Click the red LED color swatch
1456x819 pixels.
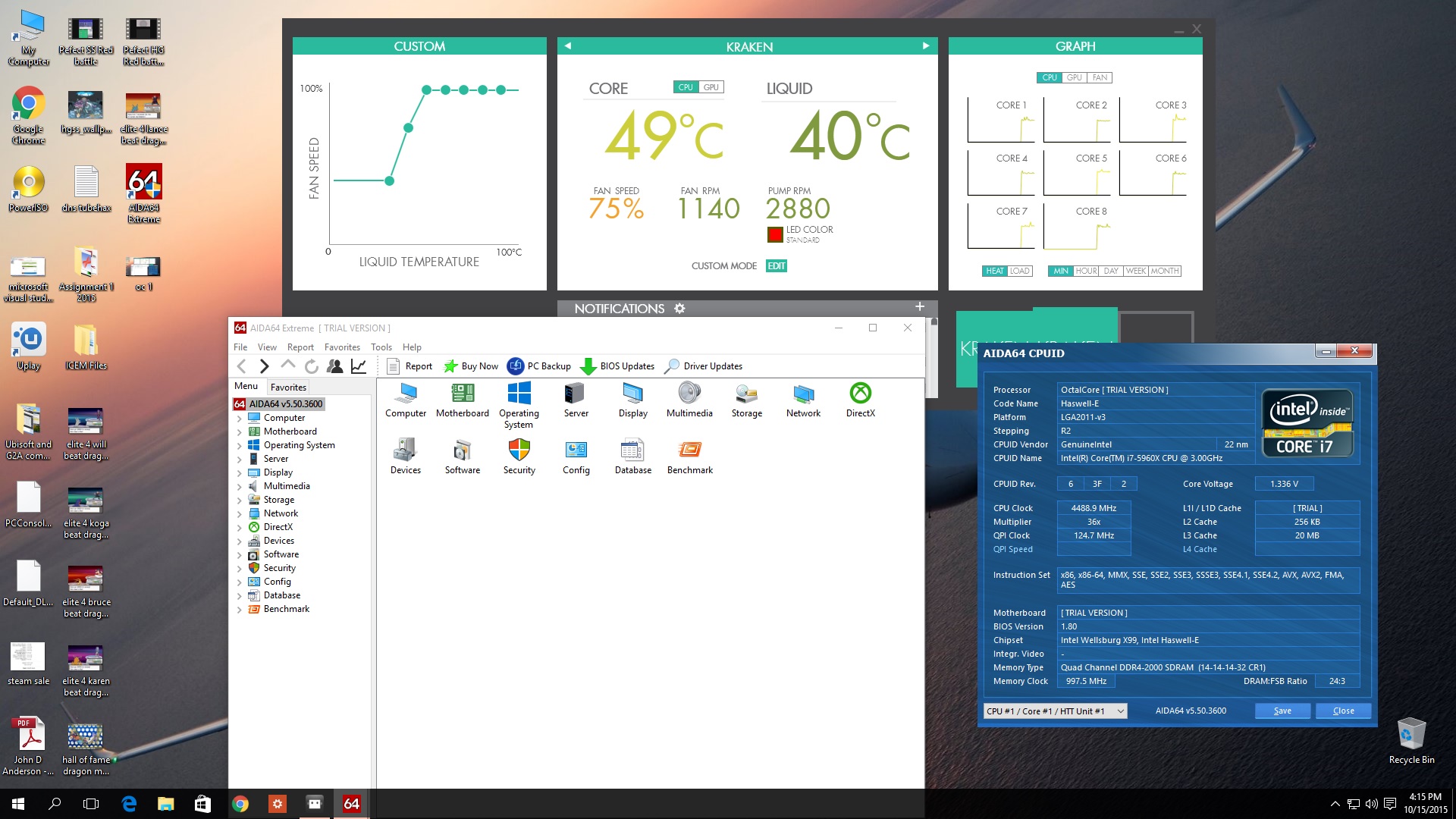775,234
